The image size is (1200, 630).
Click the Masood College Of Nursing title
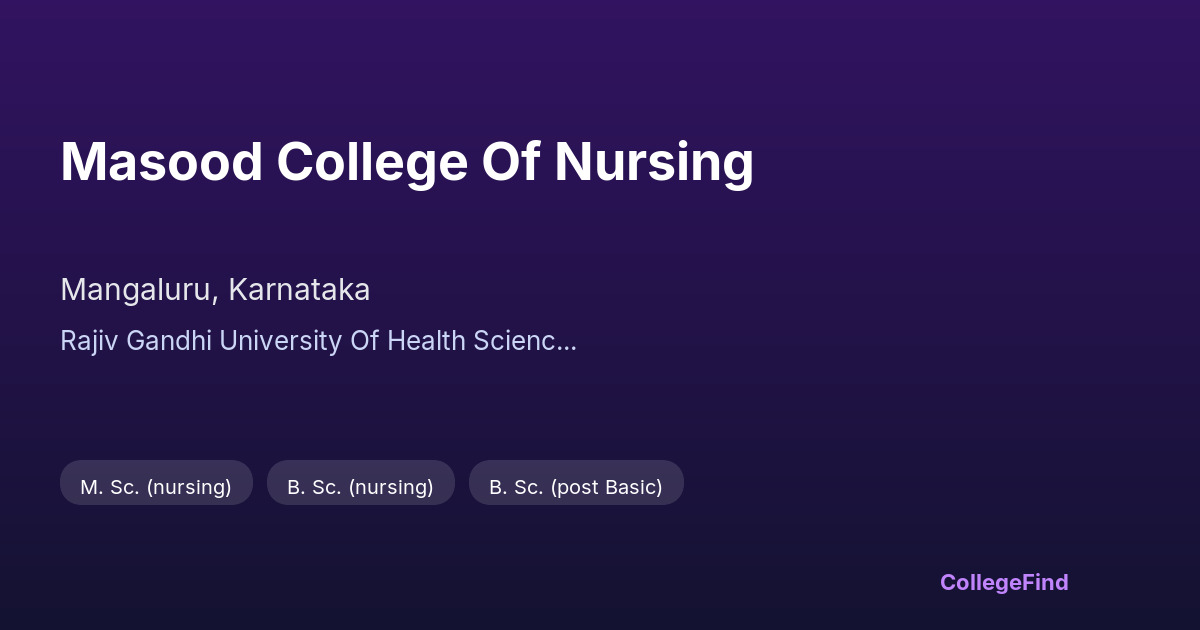coord(406,162)
